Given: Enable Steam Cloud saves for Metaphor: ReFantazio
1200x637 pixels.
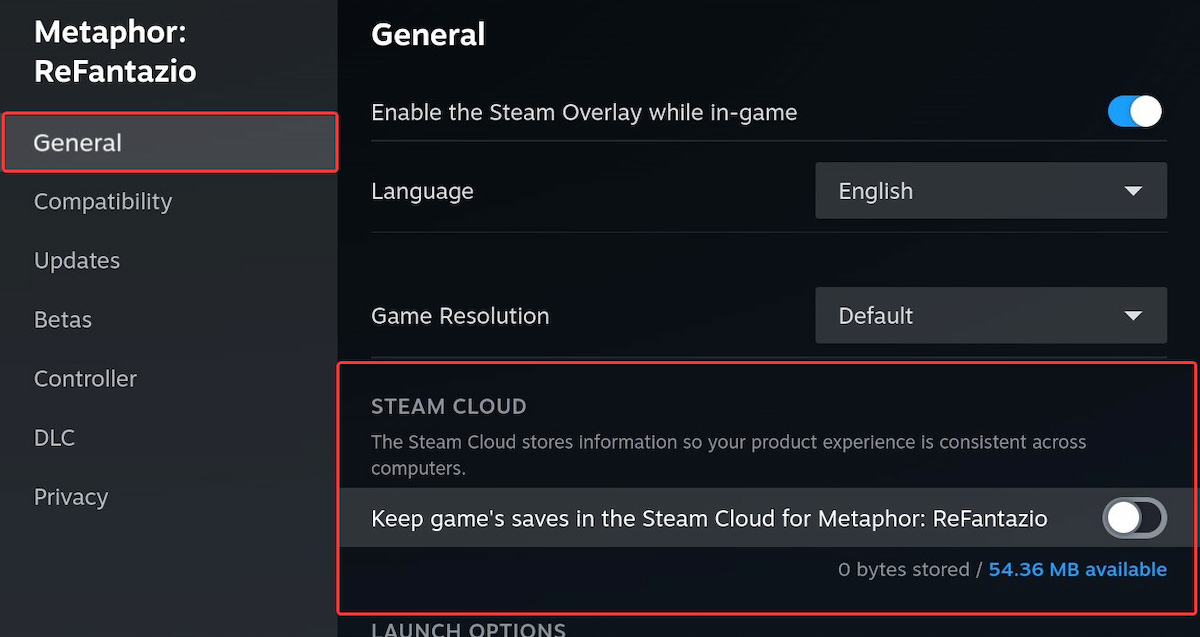Looking at the screenshot, I should click(1134, 518).
